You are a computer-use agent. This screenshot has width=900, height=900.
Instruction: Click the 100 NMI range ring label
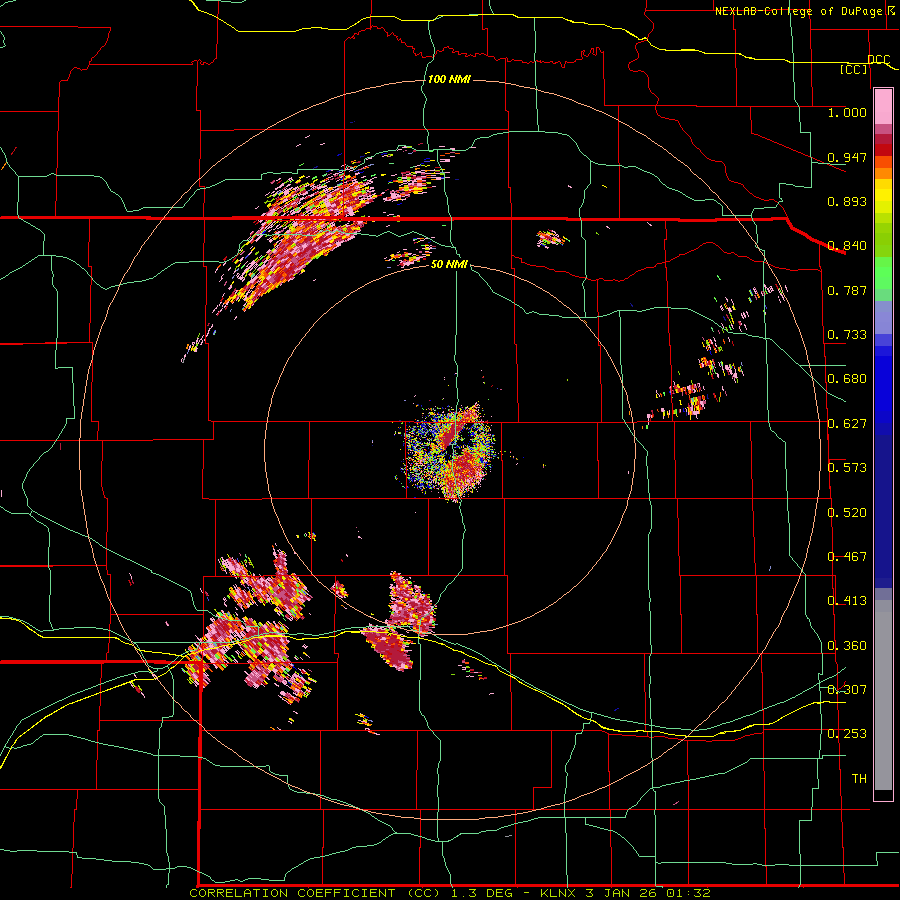[x=449, y=79]
